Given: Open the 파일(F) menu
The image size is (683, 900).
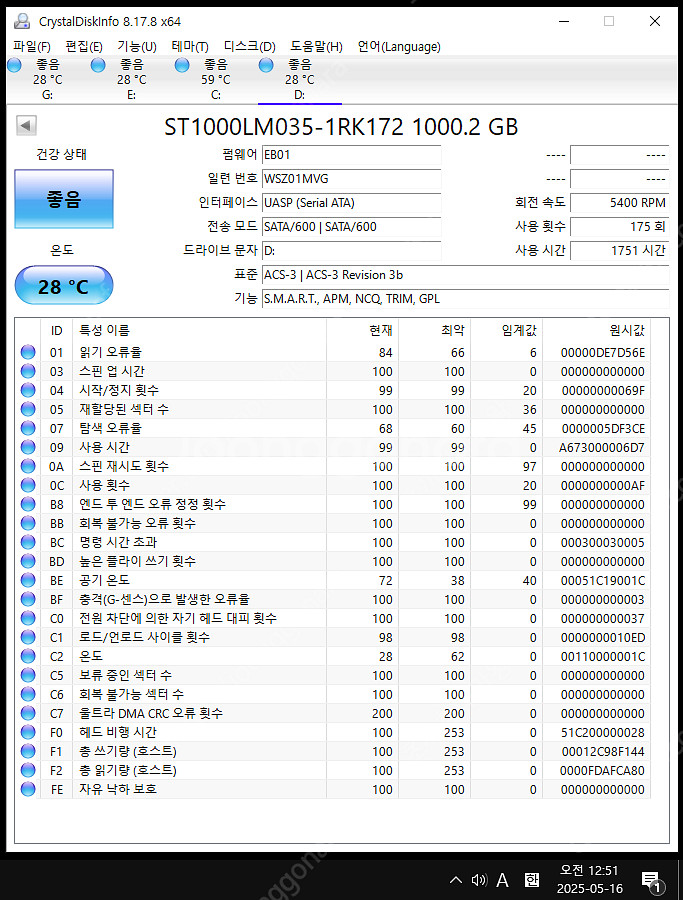Looking at the screenshot, I should (x=32, y=46).
